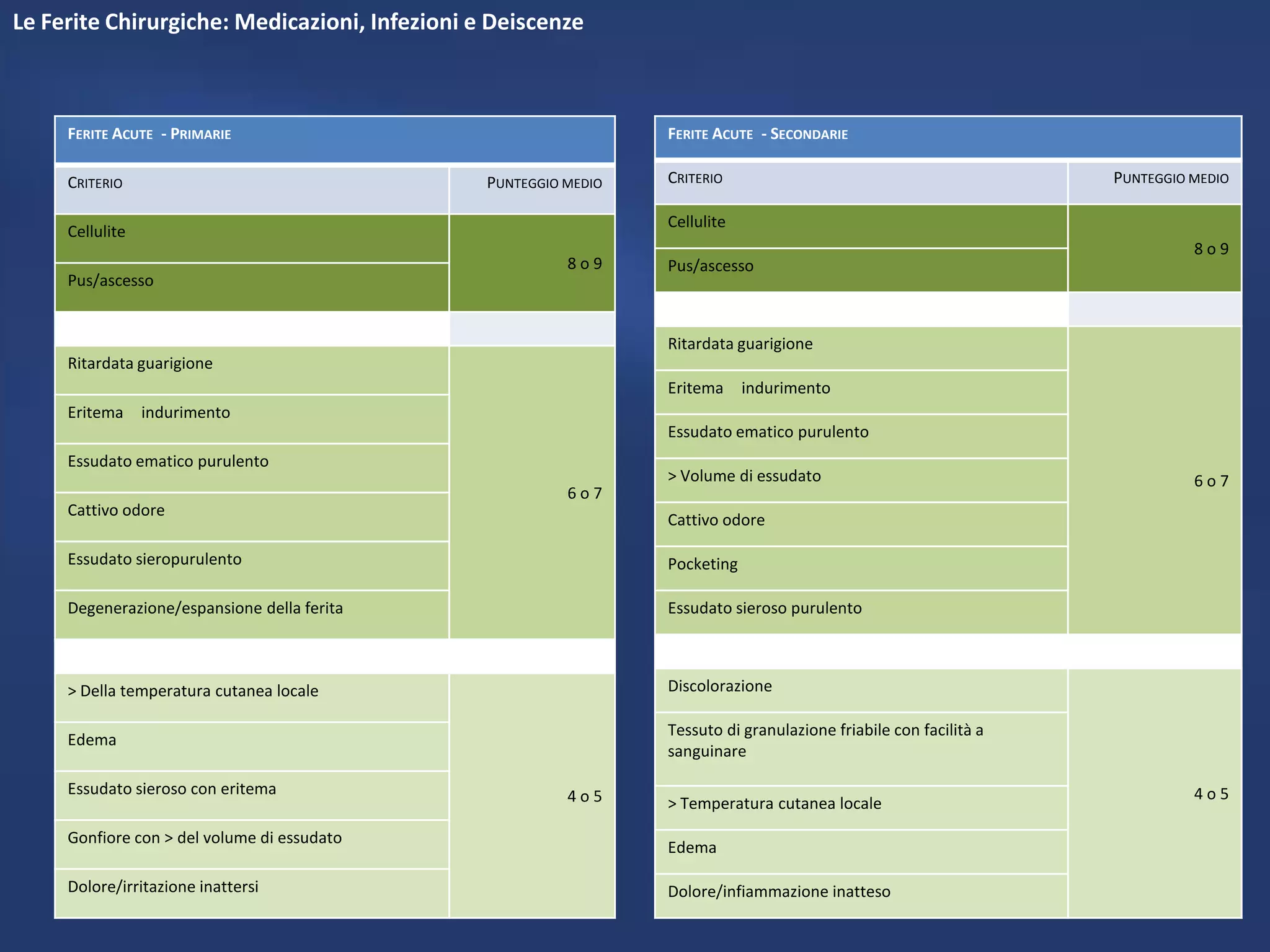This screenshot has width=1270, height=952.
Task: Click the 'Discolorazione' row
Action: click(x=861, y=690)
